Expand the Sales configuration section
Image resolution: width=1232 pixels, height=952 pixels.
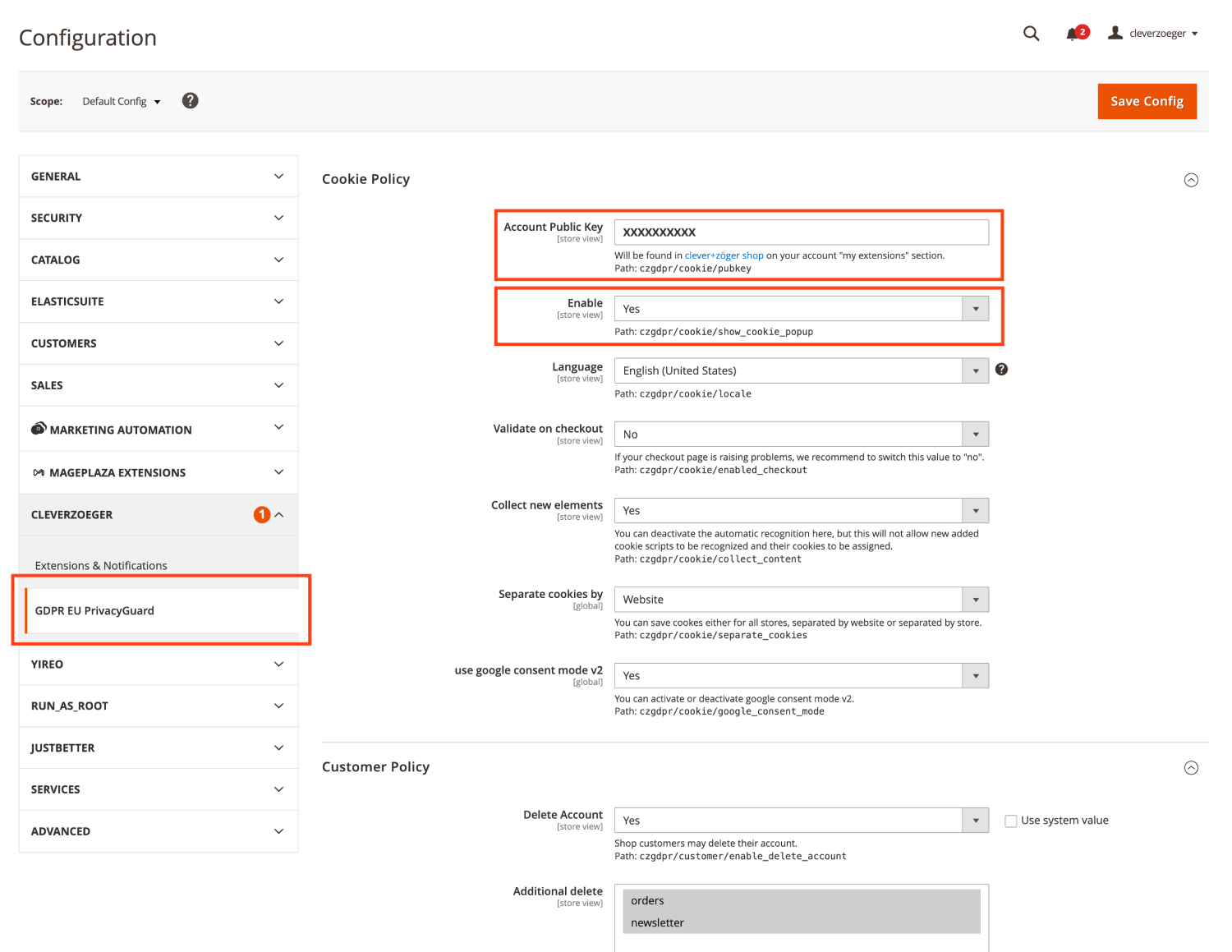159,386
